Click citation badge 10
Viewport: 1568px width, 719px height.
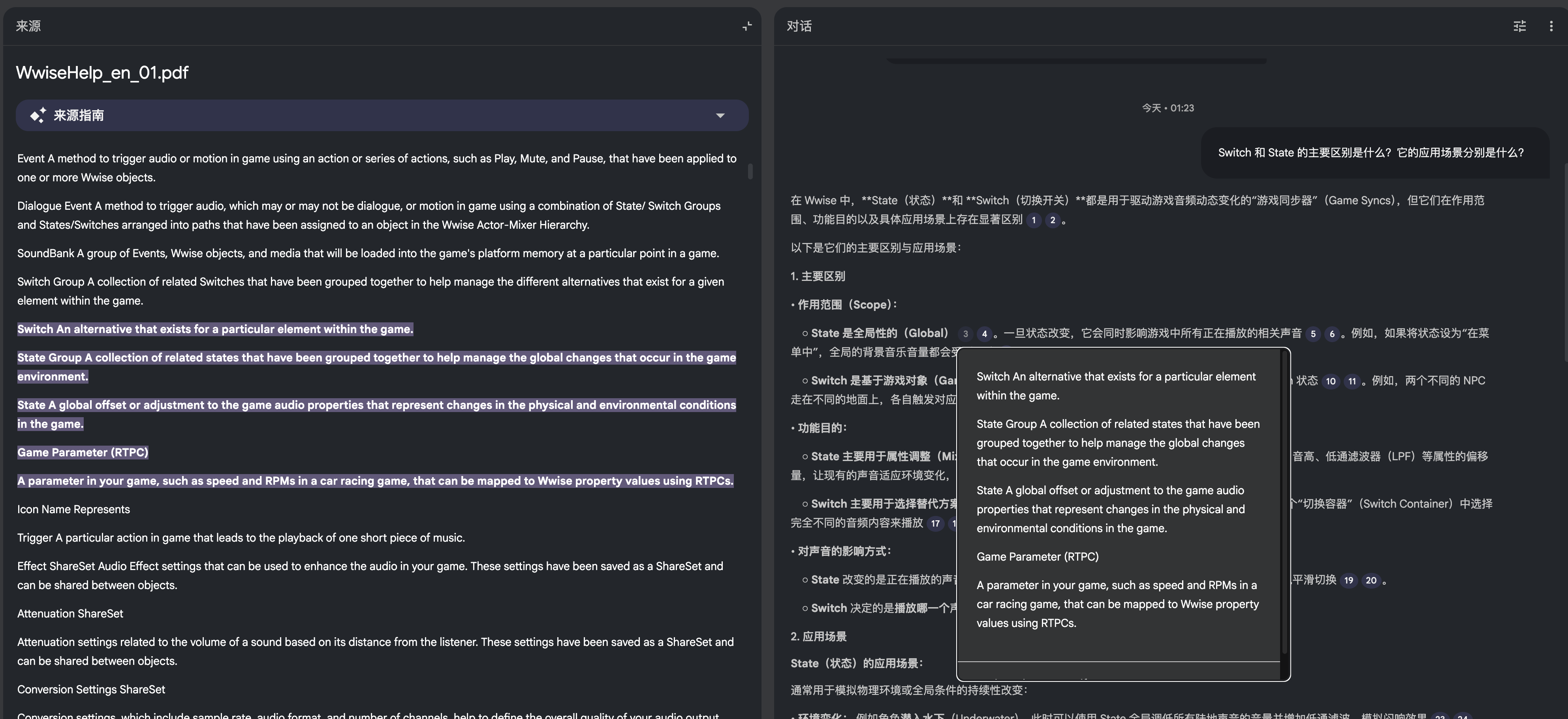tap(1331, 381)
